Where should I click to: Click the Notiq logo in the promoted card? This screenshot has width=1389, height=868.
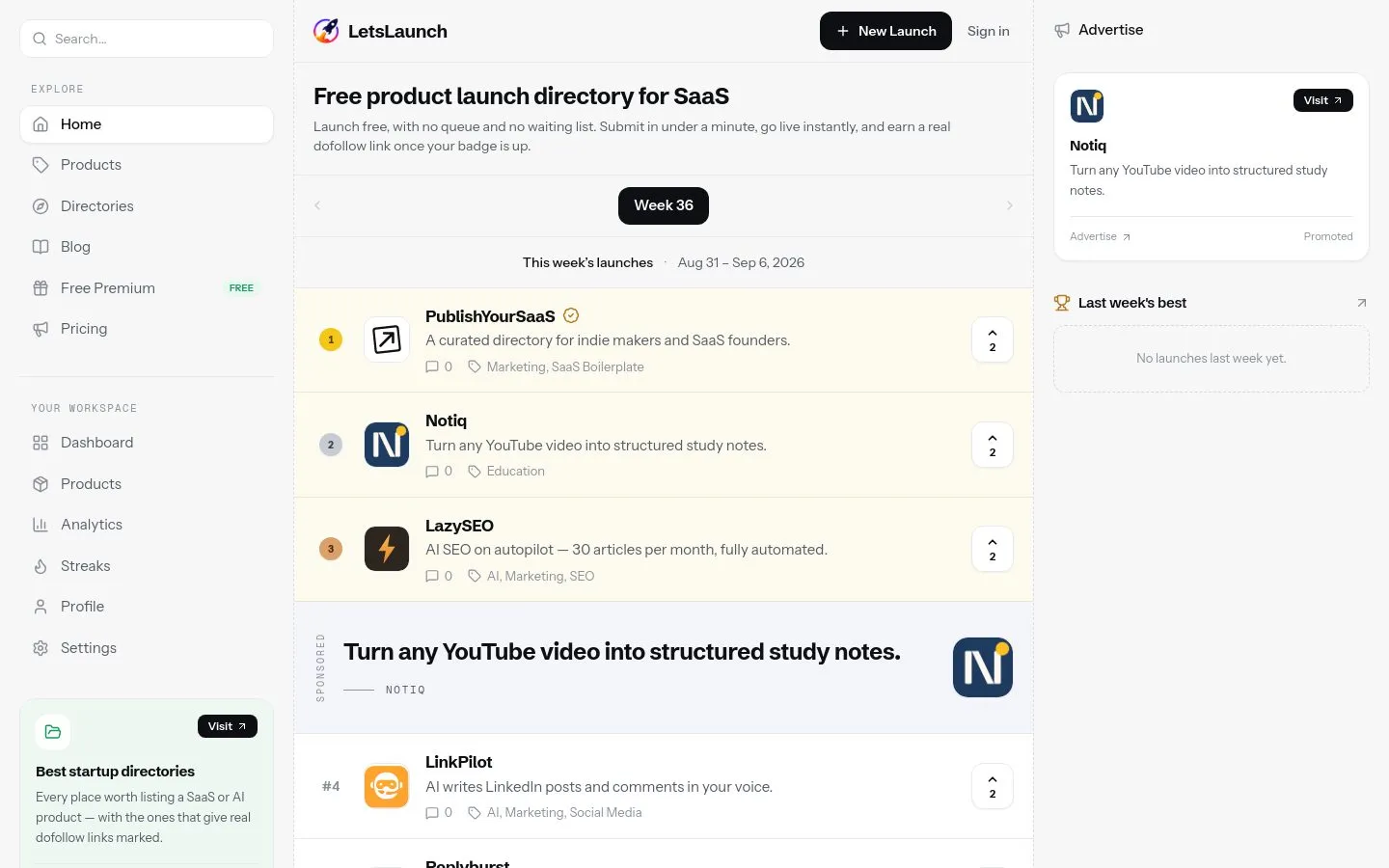click(1087, 106)
